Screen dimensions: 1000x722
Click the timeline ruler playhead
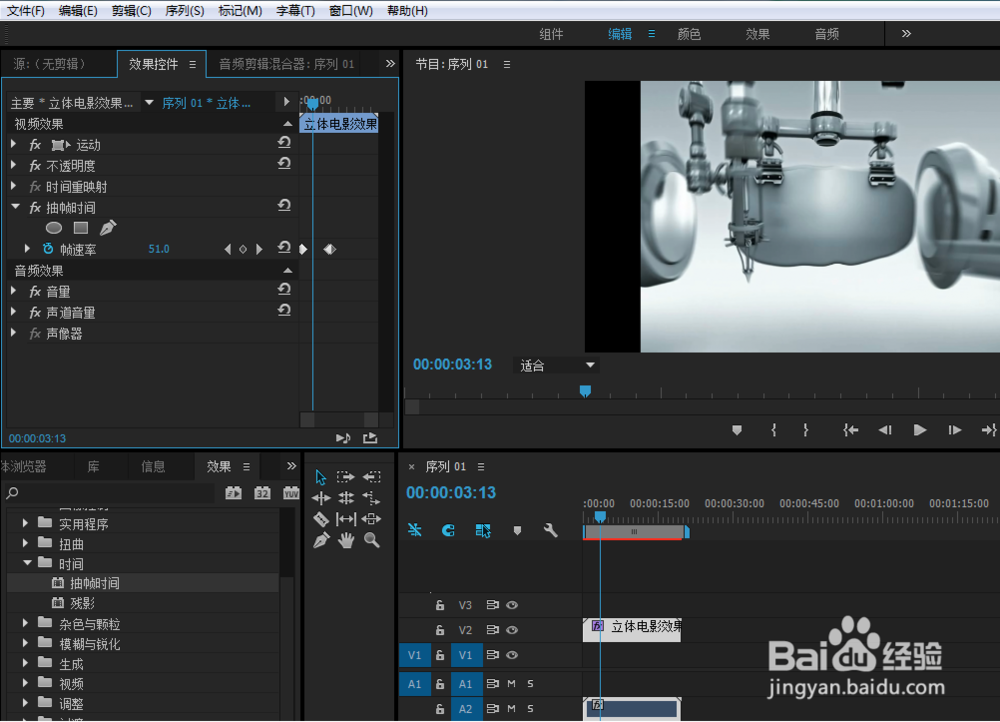click(x=600, y=516)
